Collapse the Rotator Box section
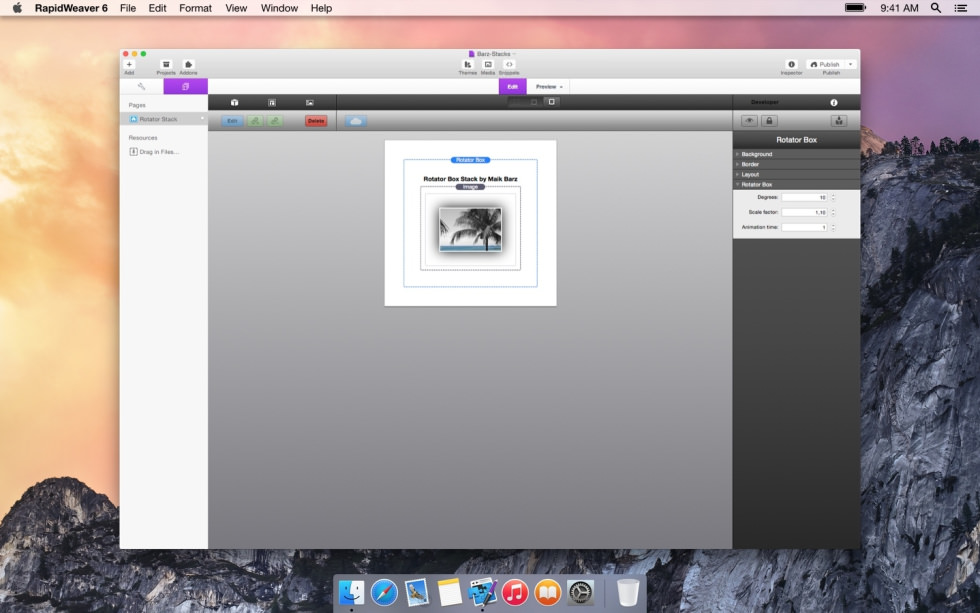980x613 pixels. pos(796,184)
